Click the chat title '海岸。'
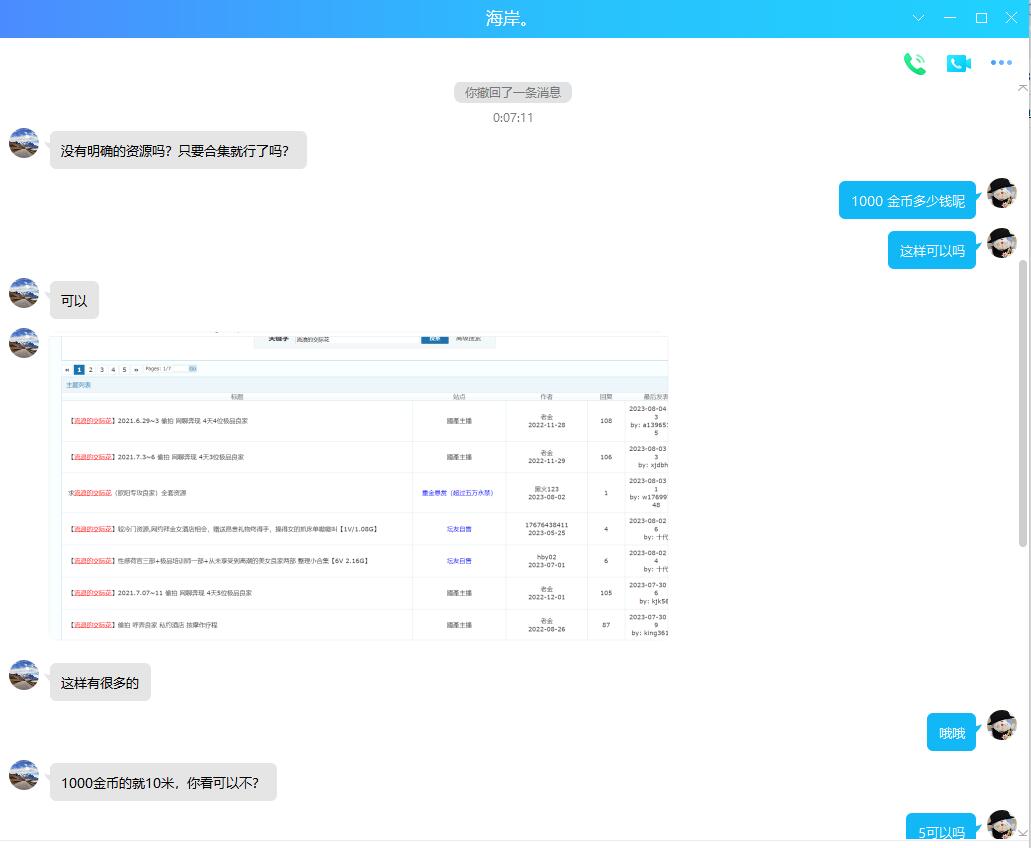Image resolution: width=1031 pixels, height=848 pixels. (508, 18)
